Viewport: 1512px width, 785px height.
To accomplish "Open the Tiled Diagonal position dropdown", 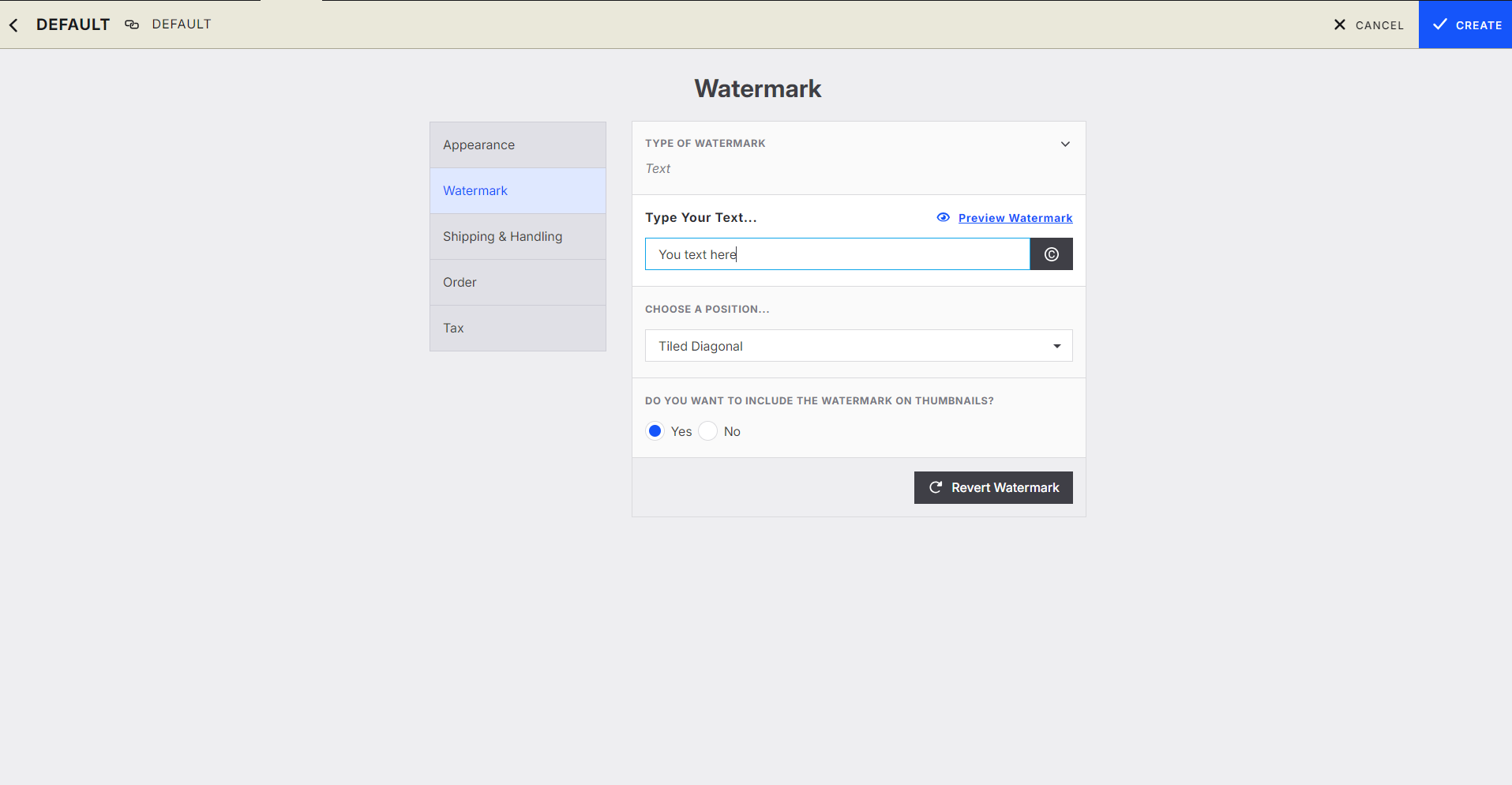I will point(858,346).
